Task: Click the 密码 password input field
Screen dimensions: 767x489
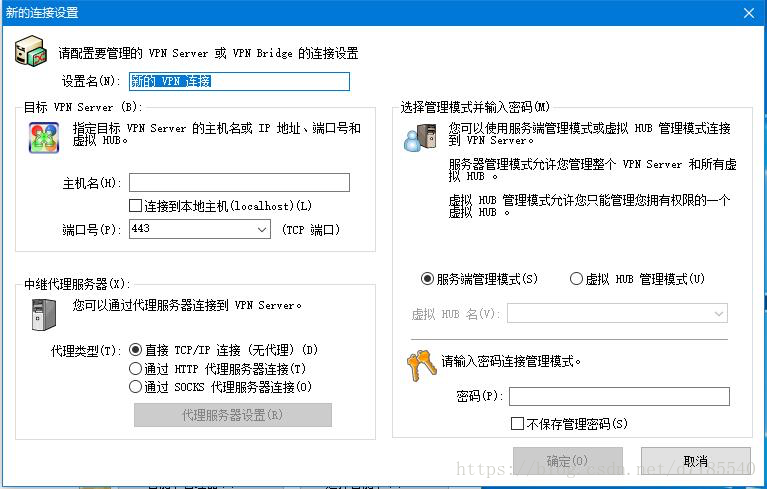Action: point(619,396)
